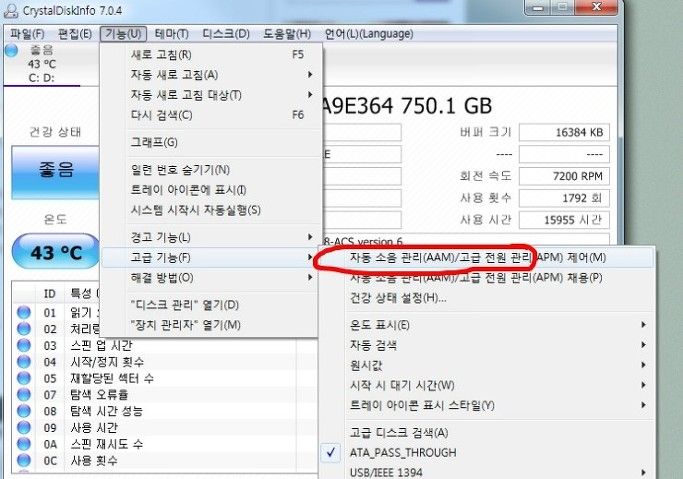This screenshot has height=479, width=683.
Task: Toggle 트레이 아이콘에 표시(I) option
Action: point(212,190)
